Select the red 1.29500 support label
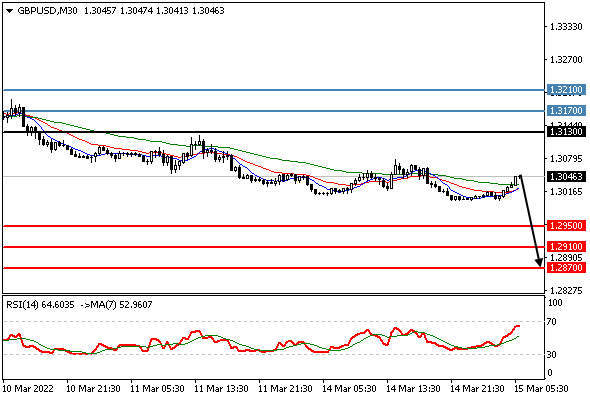The height and width of the screenshot is (400, 590). [x=566, y=226]
